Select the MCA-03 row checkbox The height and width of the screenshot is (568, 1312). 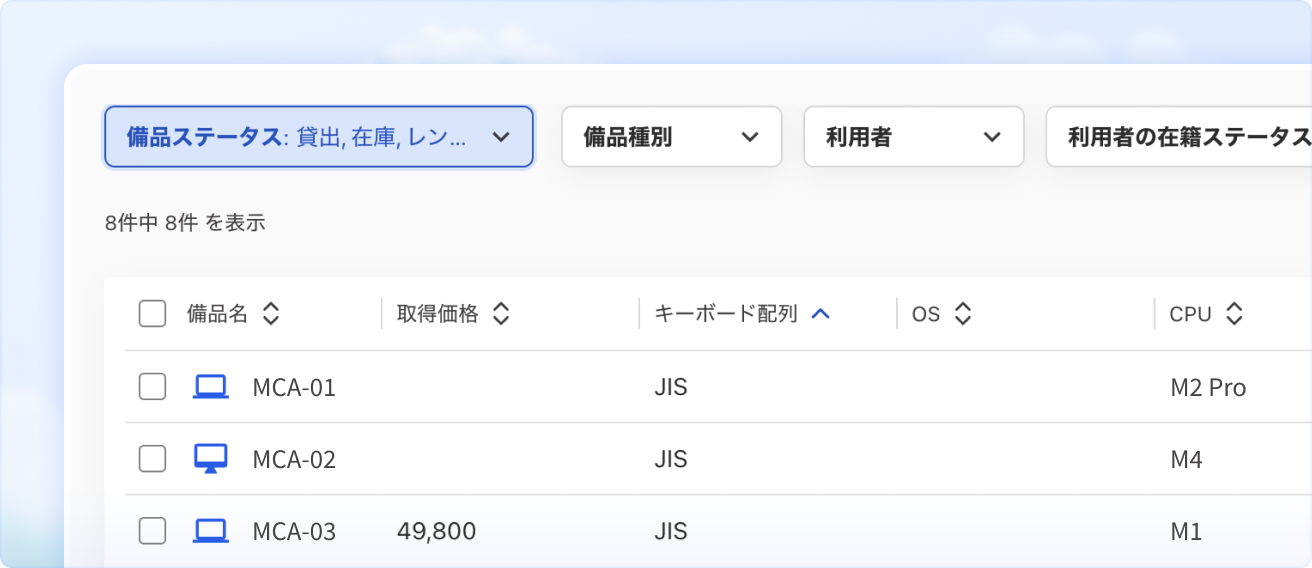click(x=152, y=531)
